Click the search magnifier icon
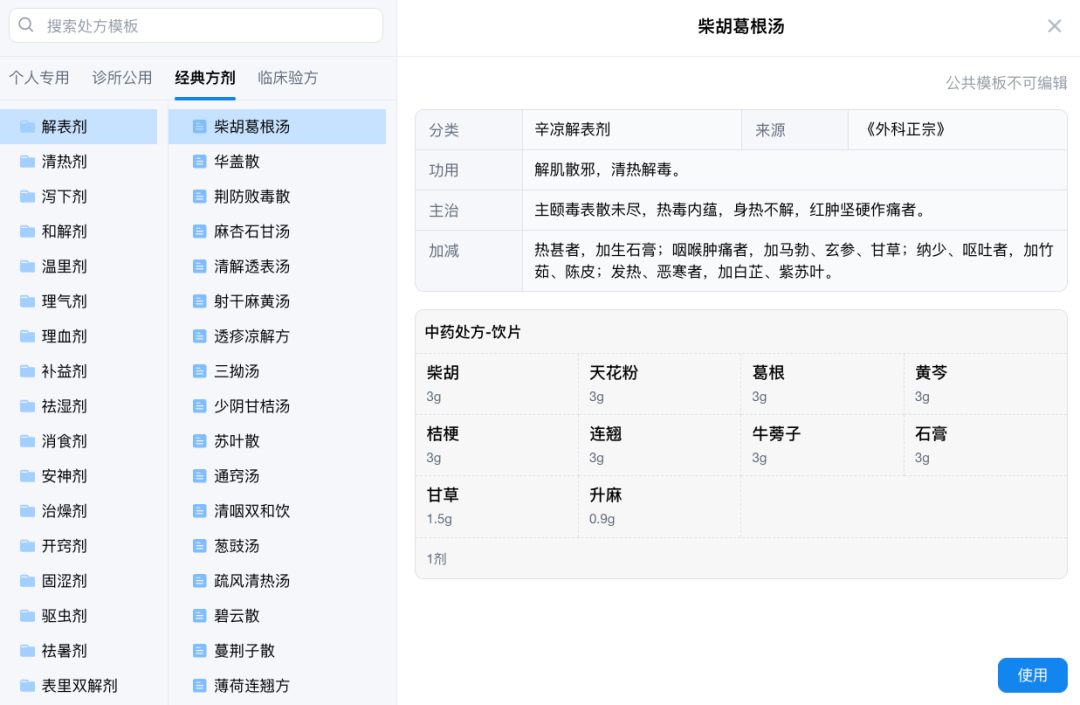 (27, 25)
